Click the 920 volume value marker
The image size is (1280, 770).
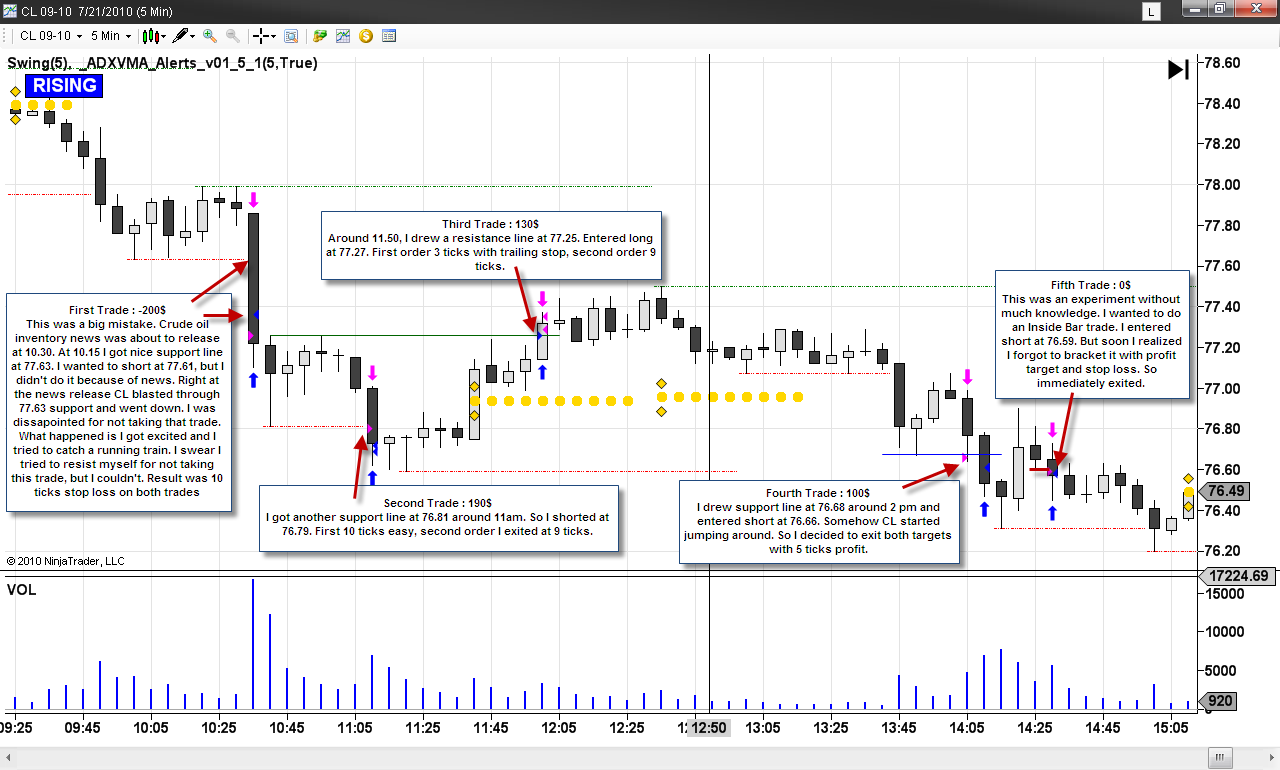coord(1219,701)
